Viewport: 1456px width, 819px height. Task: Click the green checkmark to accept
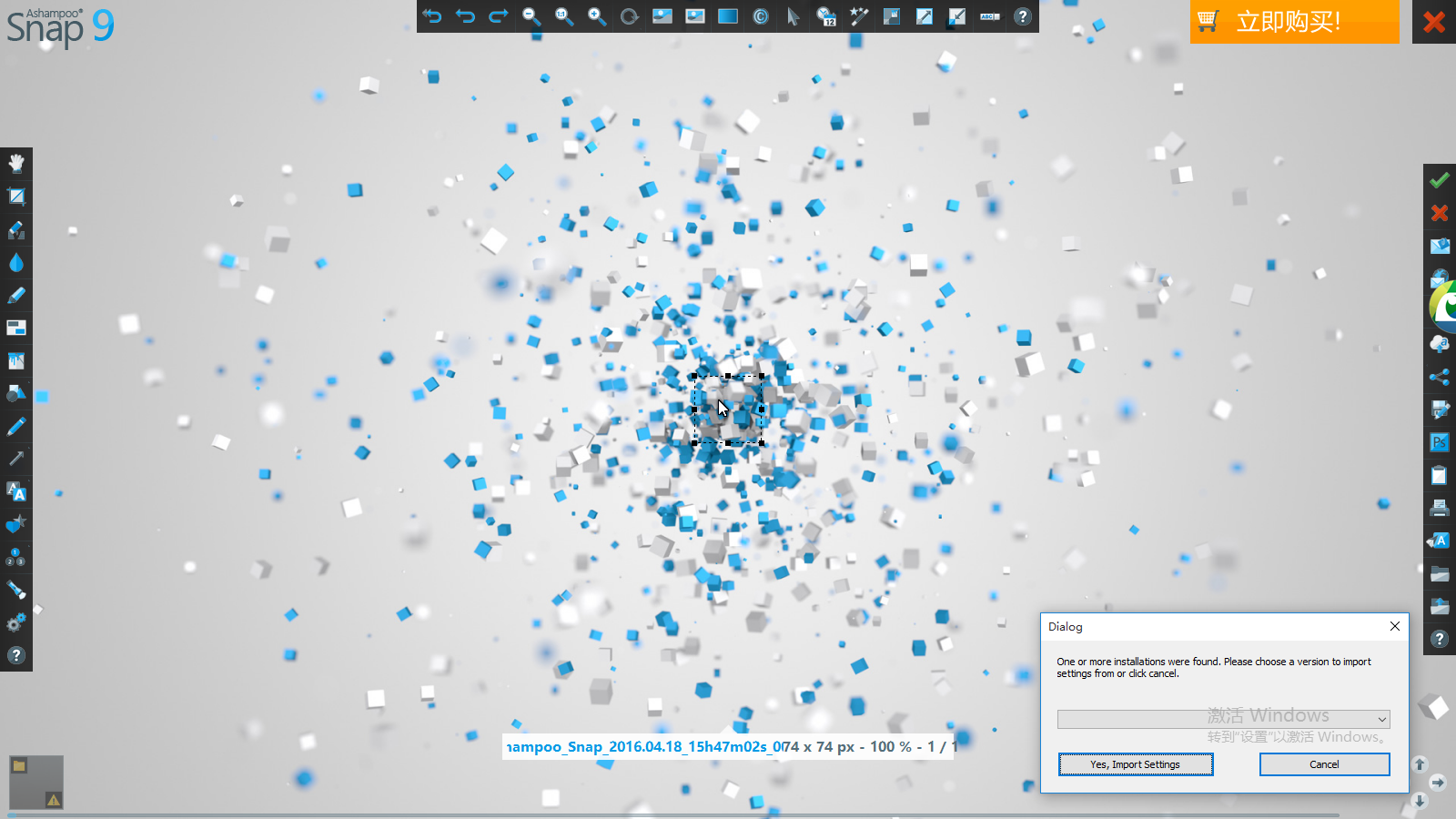point(1439,180)
